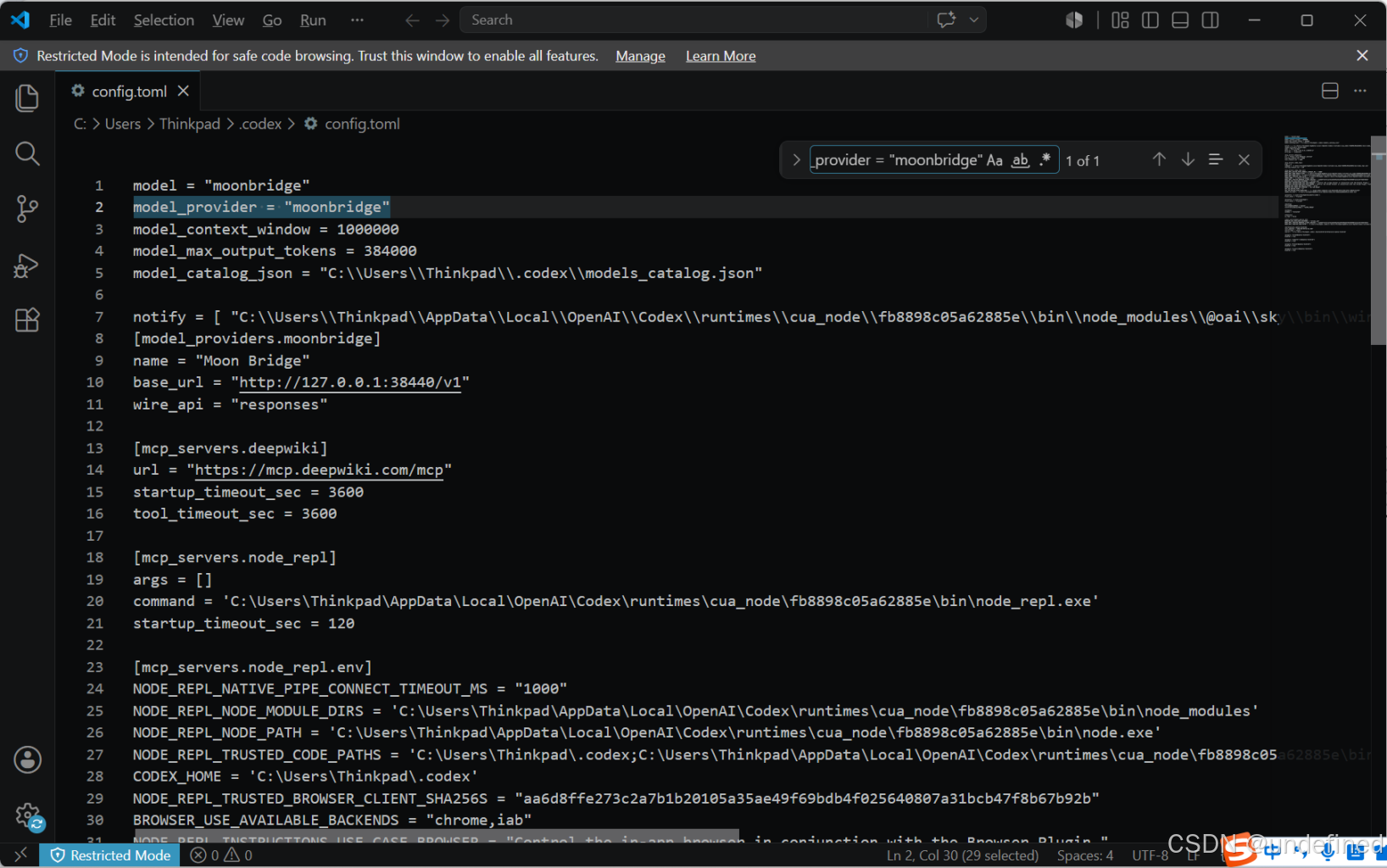The height and width of the screenshot is (868, 1387).
Task: Toggle the bottom panel
Action: pyautogui.click(x=1180, y=20)
